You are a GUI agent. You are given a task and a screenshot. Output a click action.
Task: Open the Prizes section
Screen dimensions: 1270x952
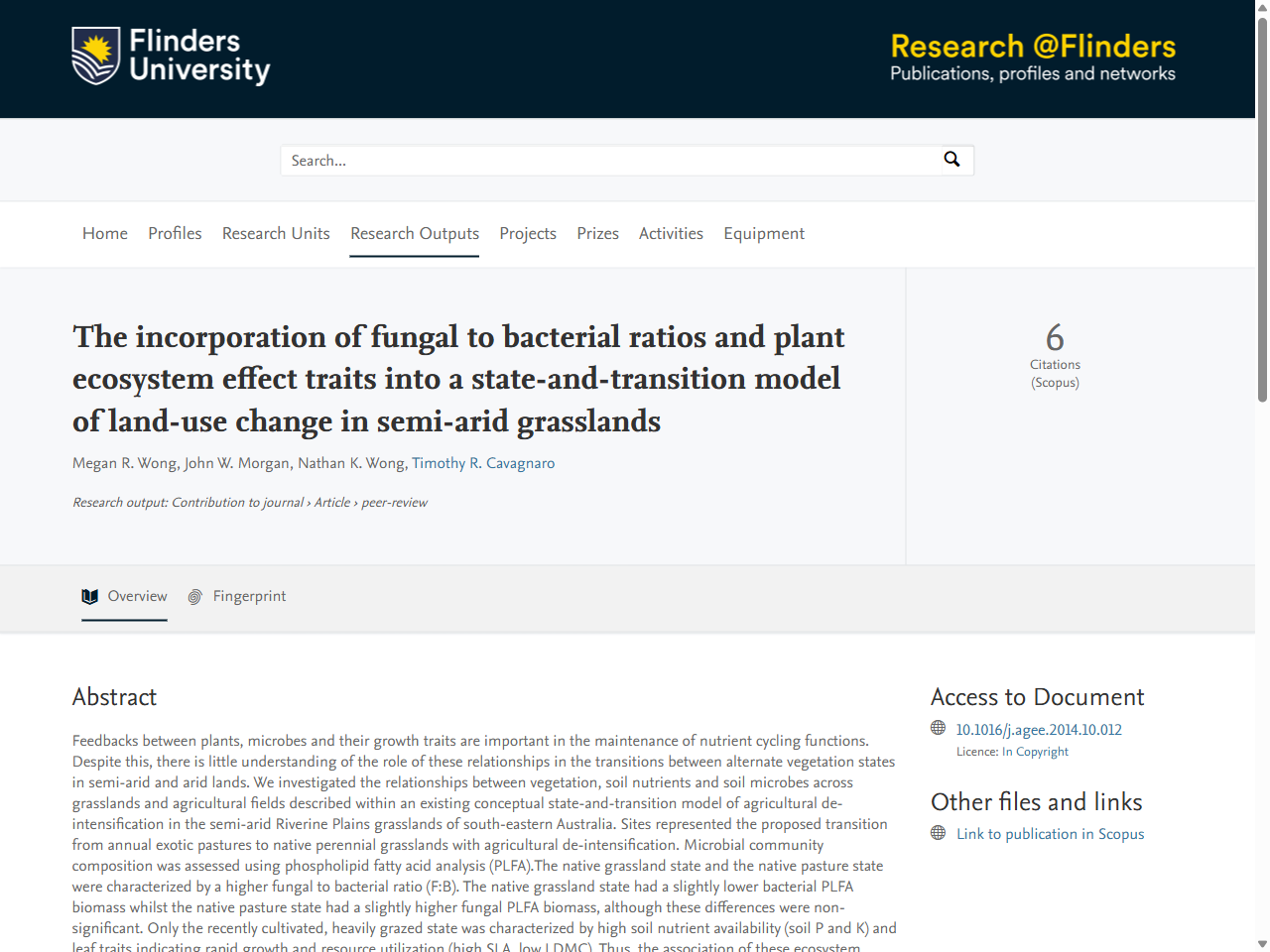pos(597,234)
